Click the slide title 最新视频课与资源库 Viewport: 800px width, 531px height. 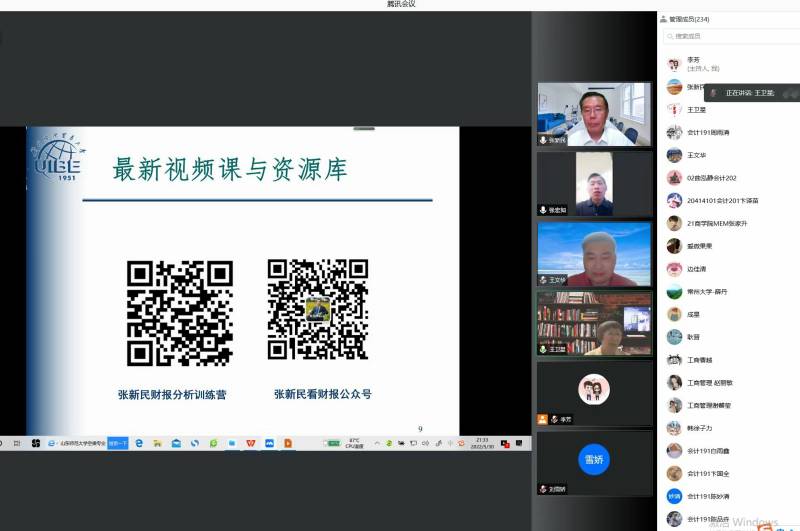(230, 169)
